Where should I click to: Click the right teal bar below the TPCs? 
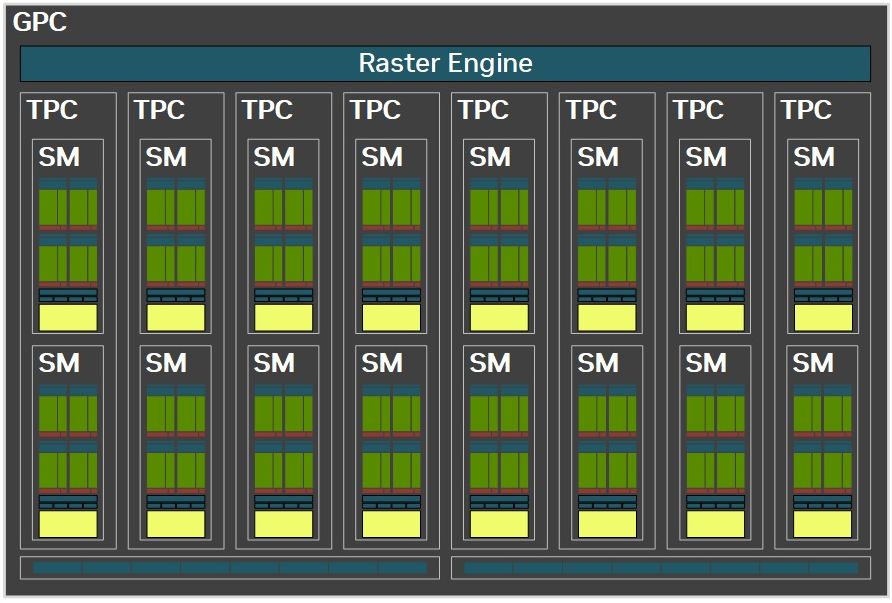pyautogui.click(x=661, y=568)
